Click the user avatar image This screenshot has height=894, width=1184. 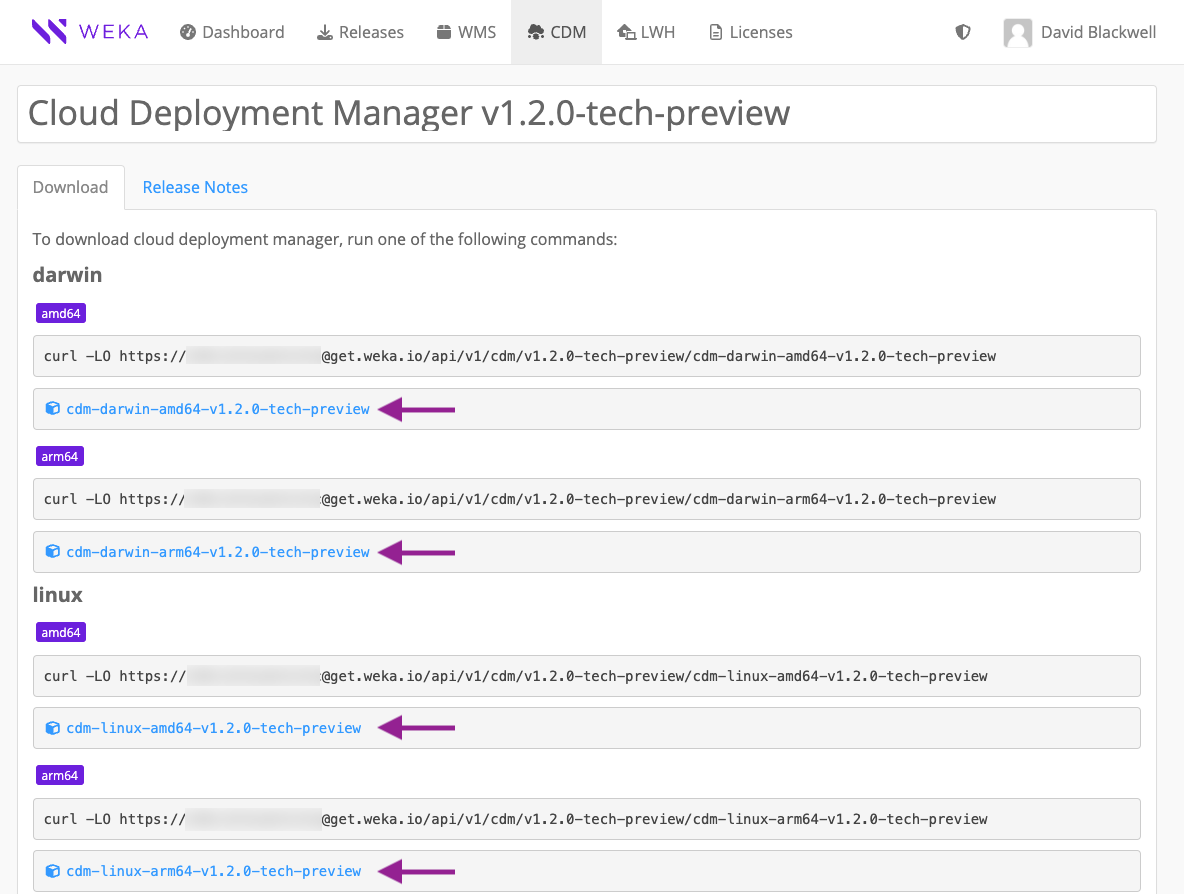click(x=1018, y=33)
